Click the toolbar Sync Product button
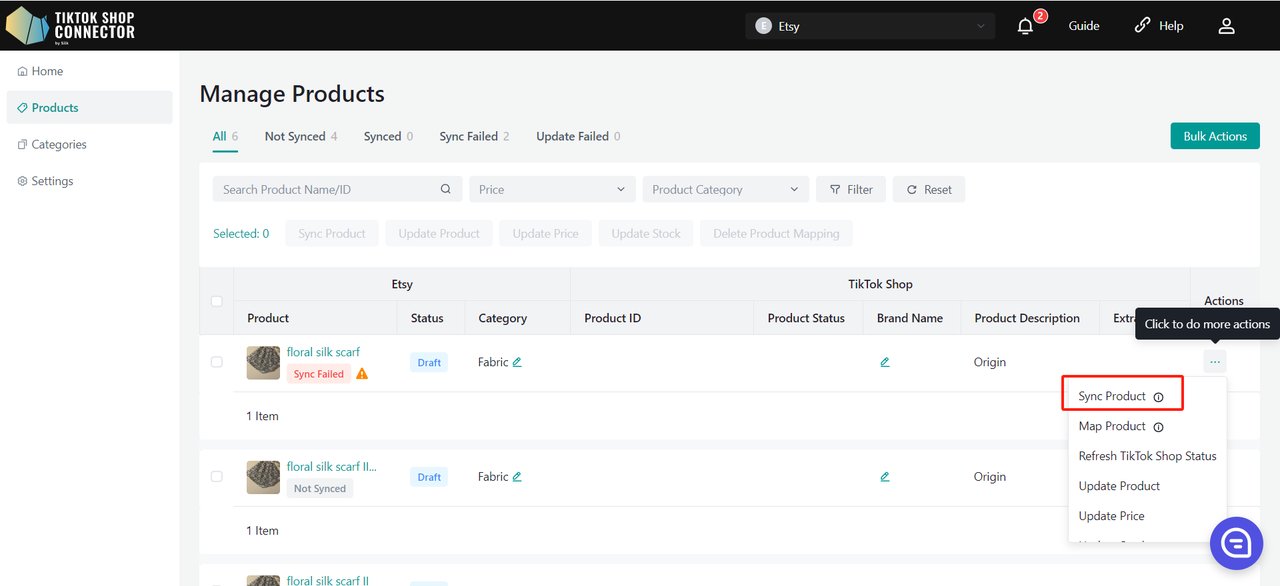This screenshot has width=1280, height=586. click(x=332, y=234)
